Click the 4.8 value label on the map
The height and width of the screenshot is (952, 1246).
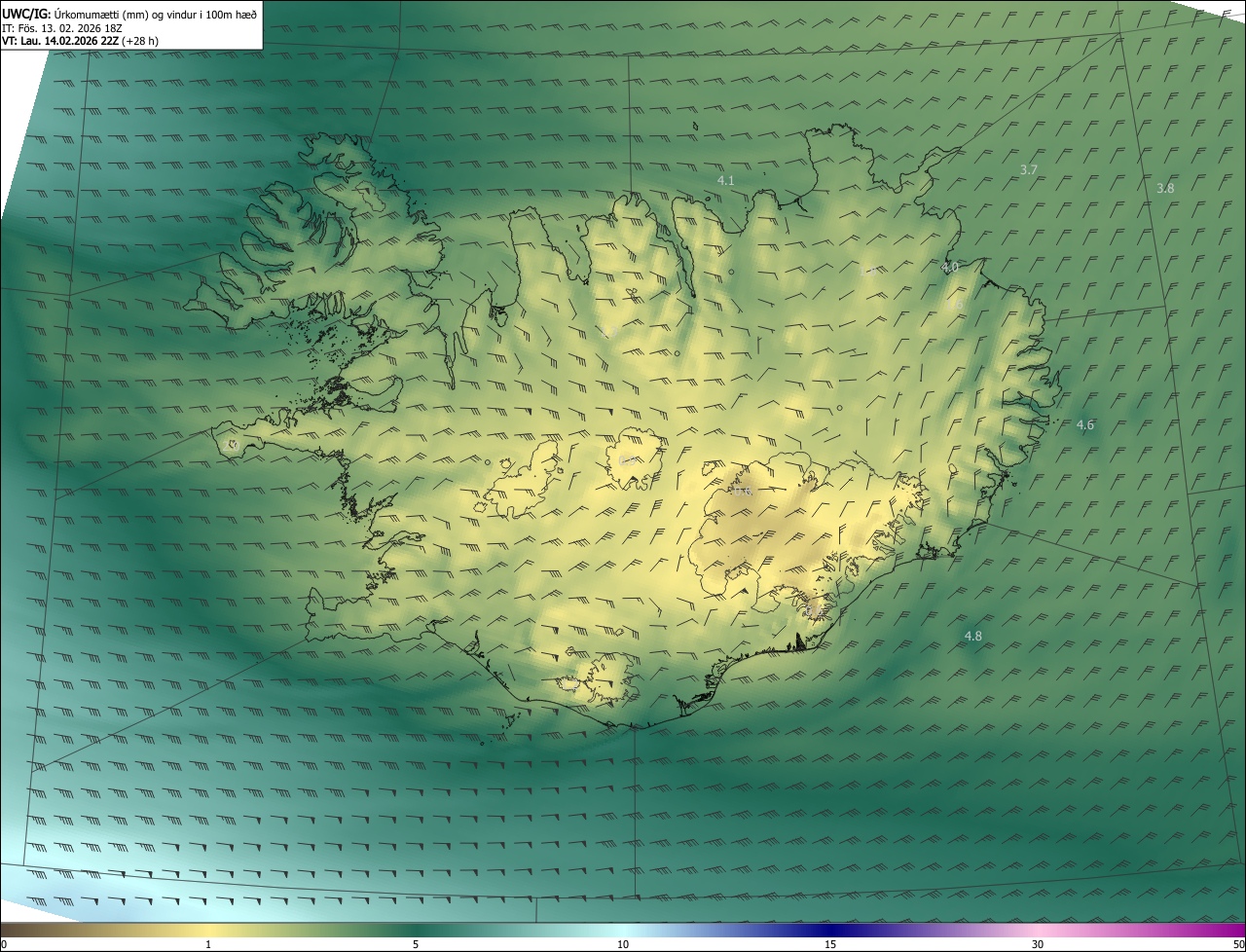pos(972,636)
